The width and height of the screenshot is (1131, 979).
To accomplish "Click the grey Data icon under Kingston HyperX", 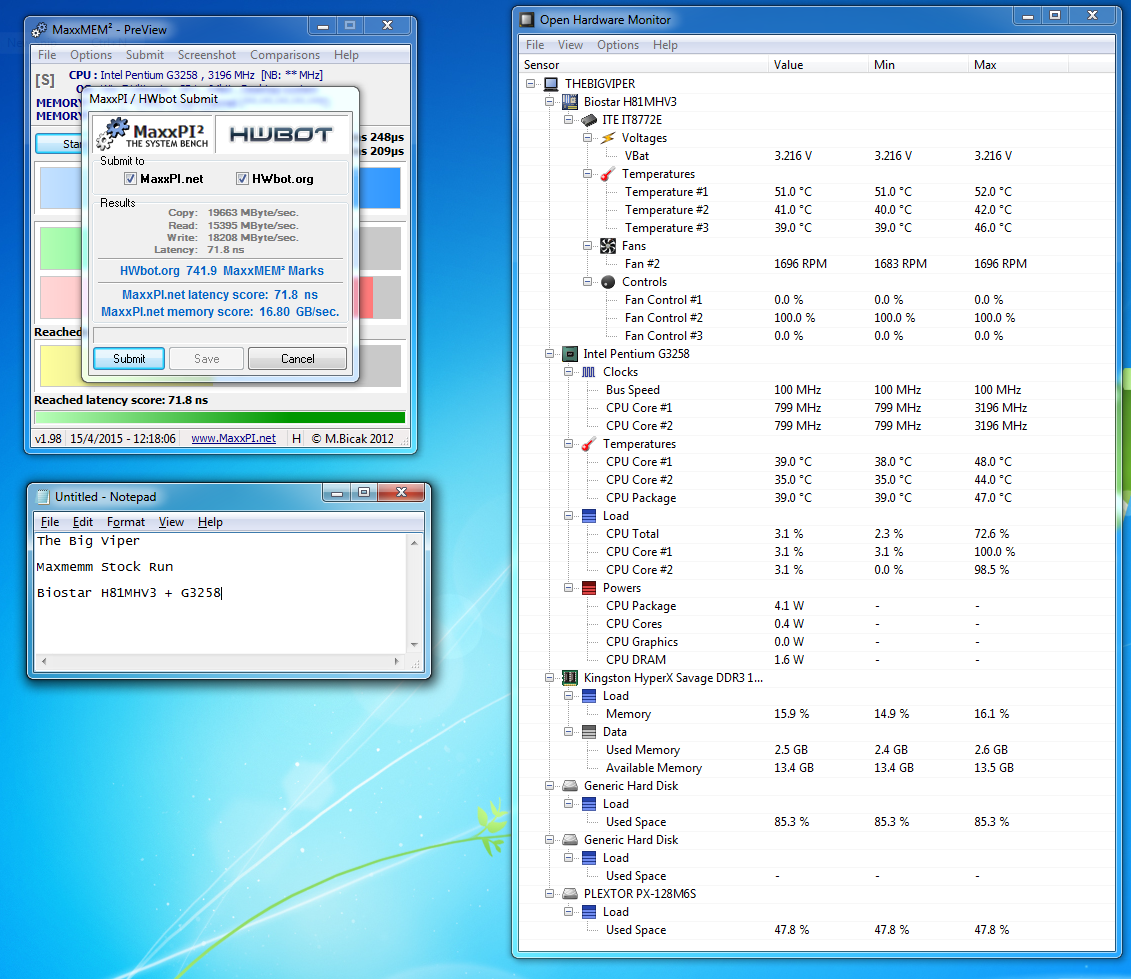I will (589, 732).
